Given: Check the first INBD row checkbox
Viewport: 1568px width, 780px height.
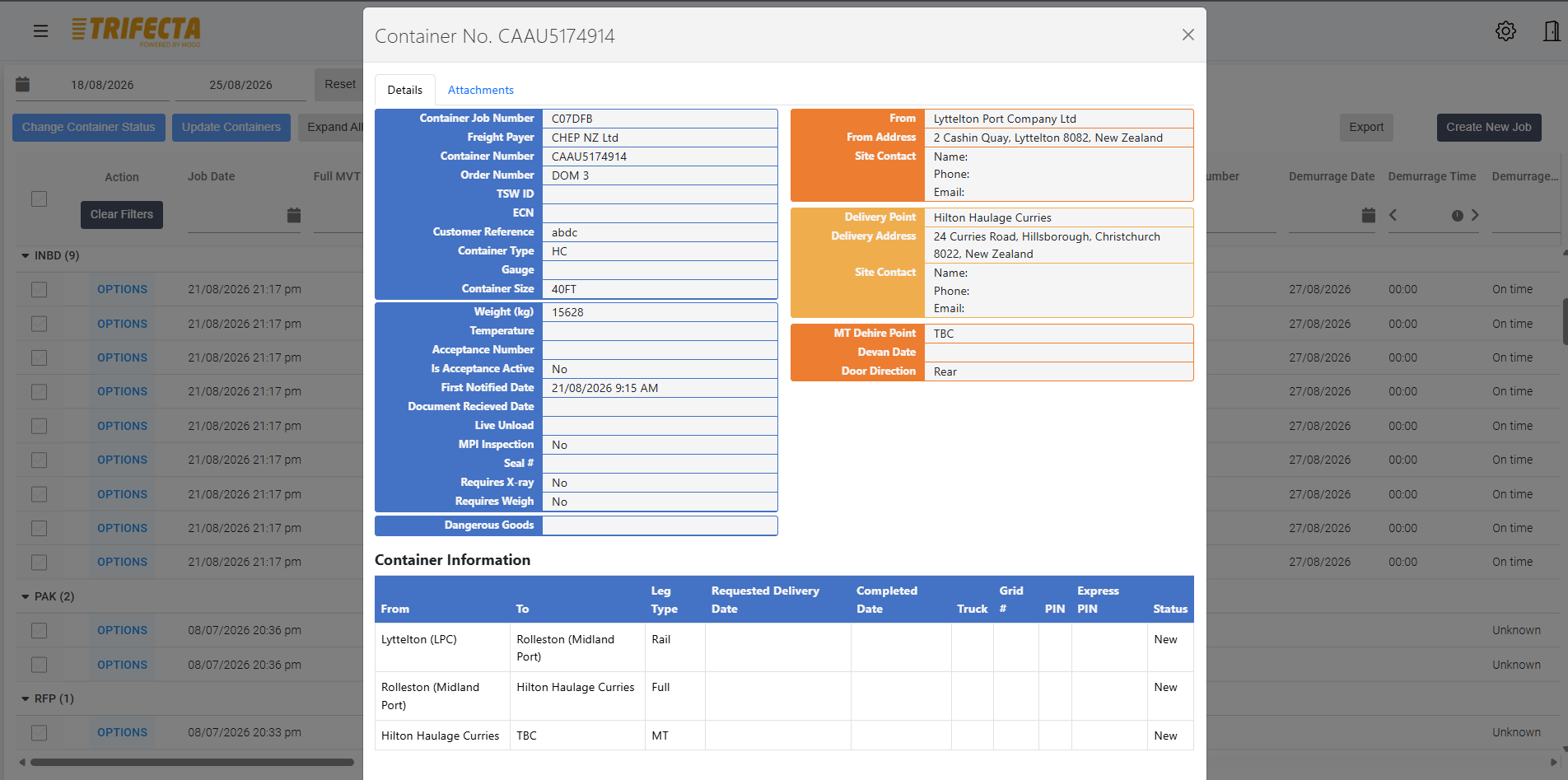Looking at the screenshot, I should tap(39, 289).
